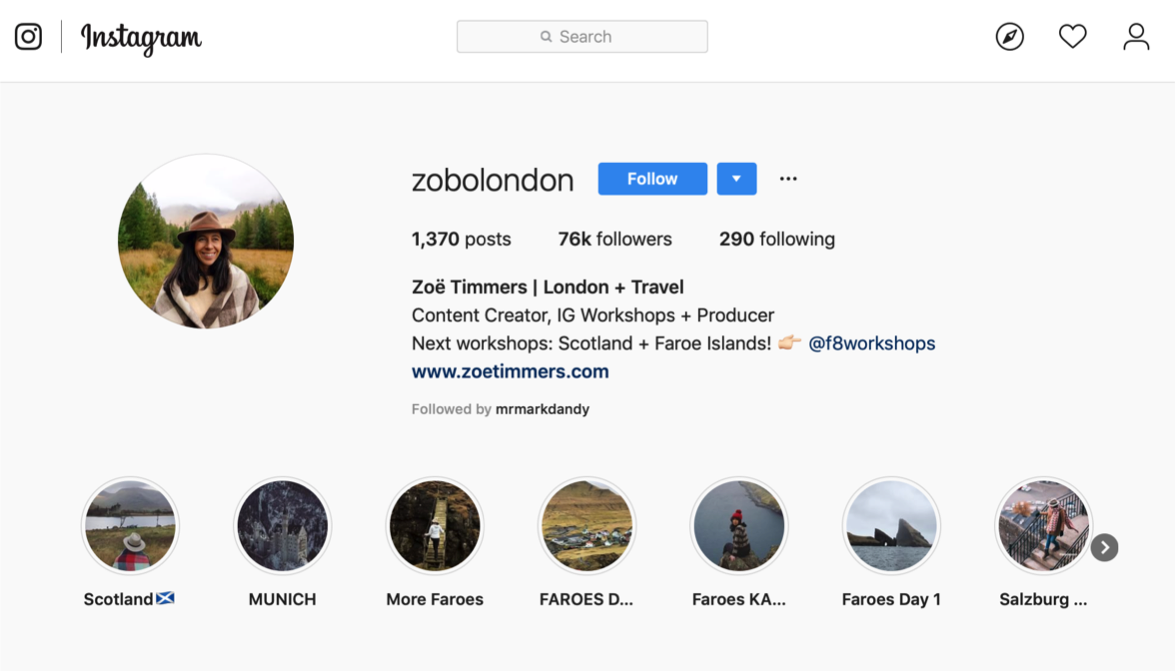Click into the Search input field
This screenshot has height=672, width=1175.
pos(582,37)
